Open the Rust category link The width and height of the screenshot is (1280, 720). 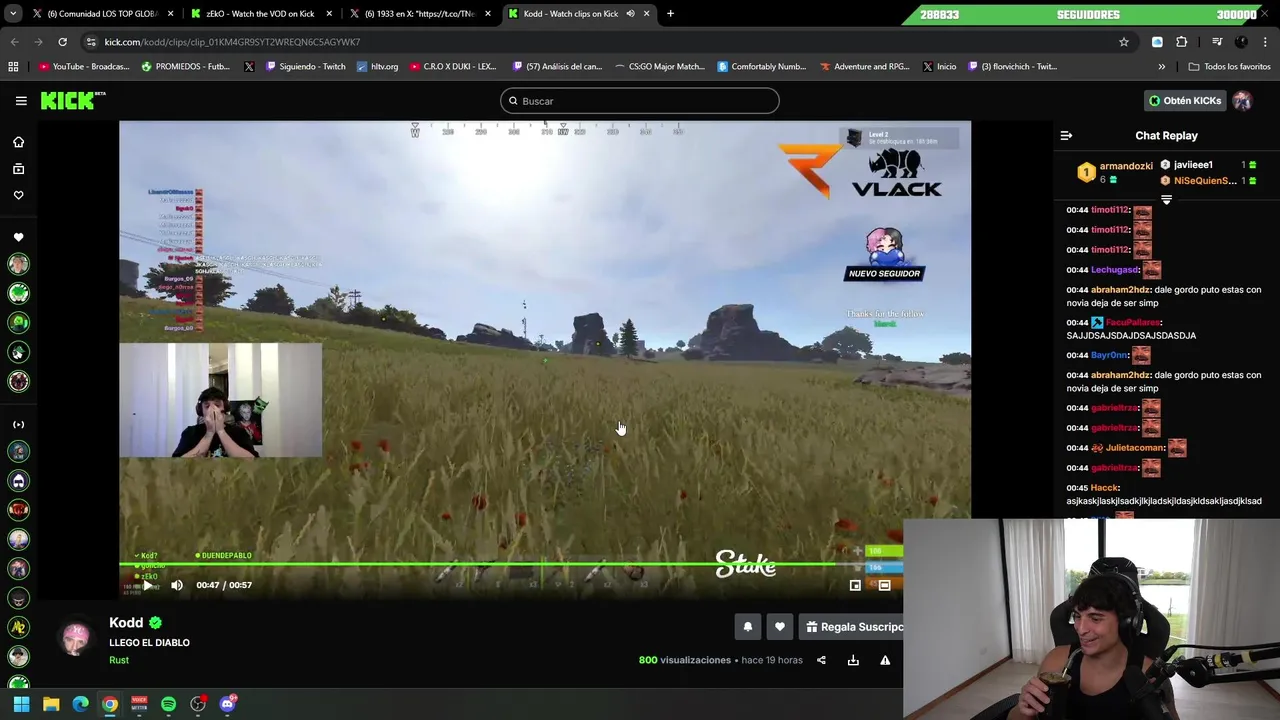(119, 660)
